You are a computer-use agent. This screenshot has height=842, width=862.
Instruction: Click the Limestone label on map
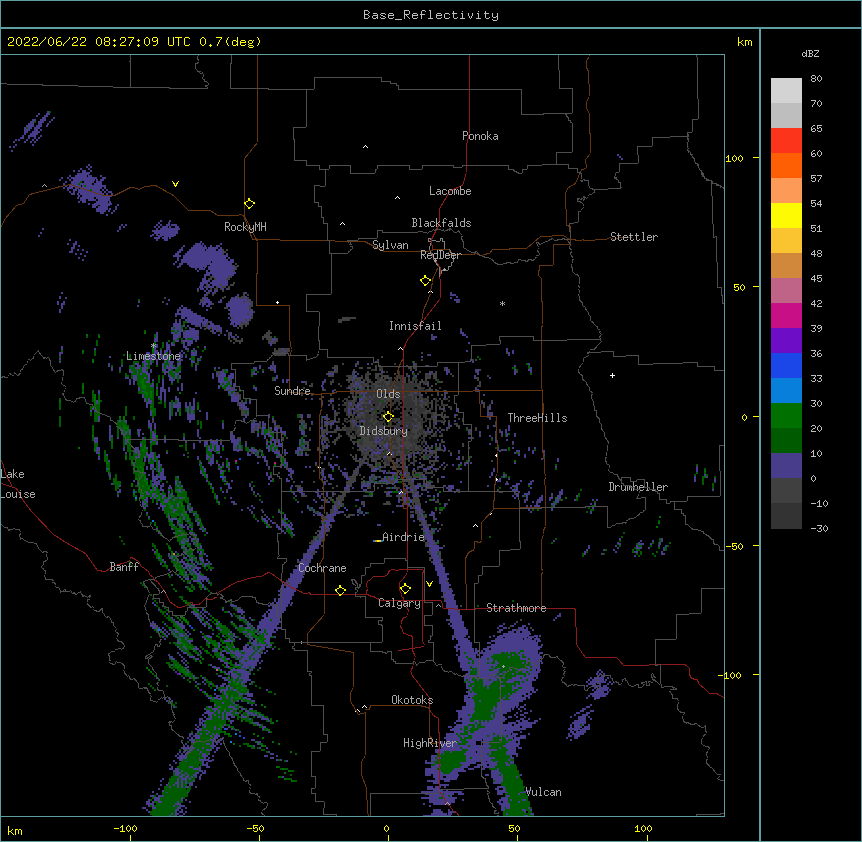tap(153, 356)
